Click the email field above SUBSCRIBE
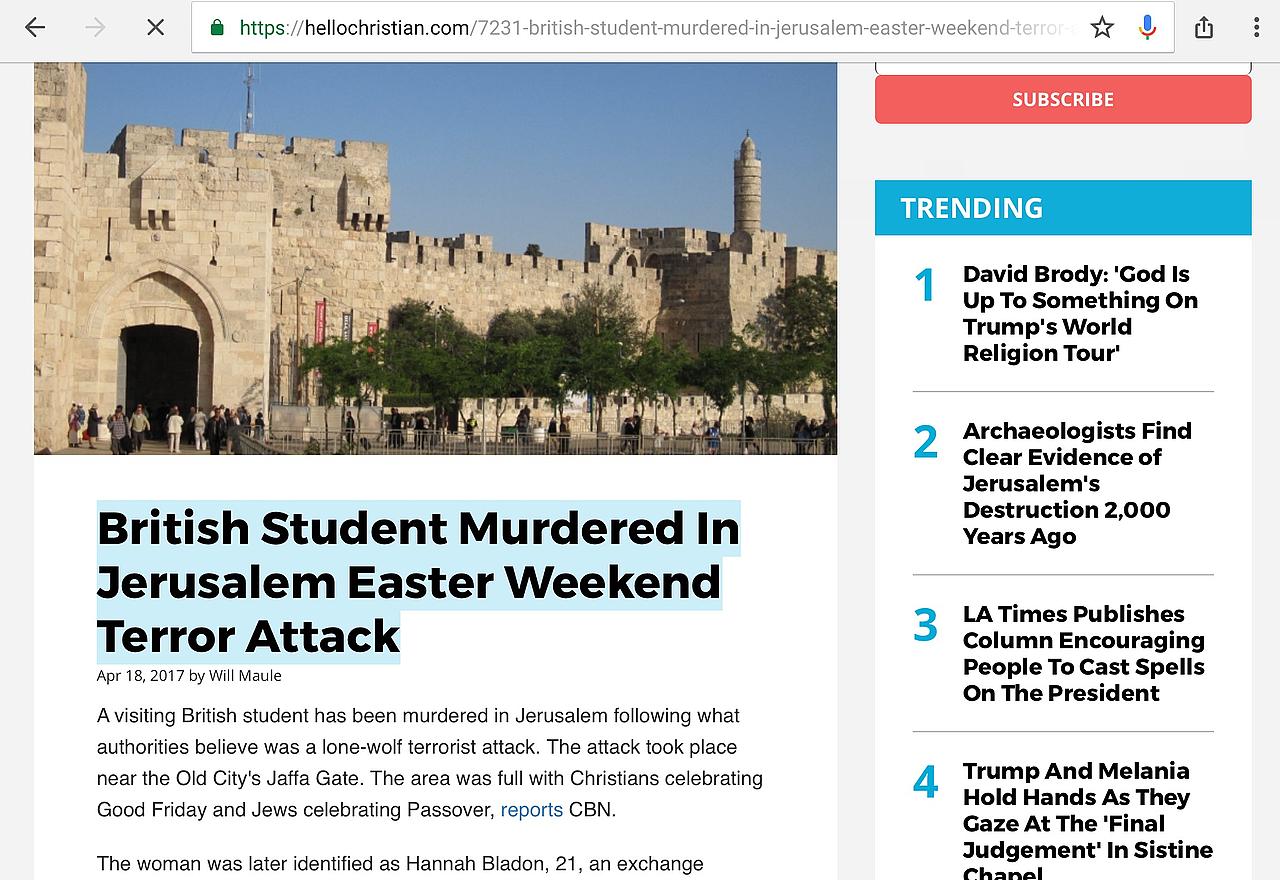1280x880 pixels. click(x=1063, y=68)
